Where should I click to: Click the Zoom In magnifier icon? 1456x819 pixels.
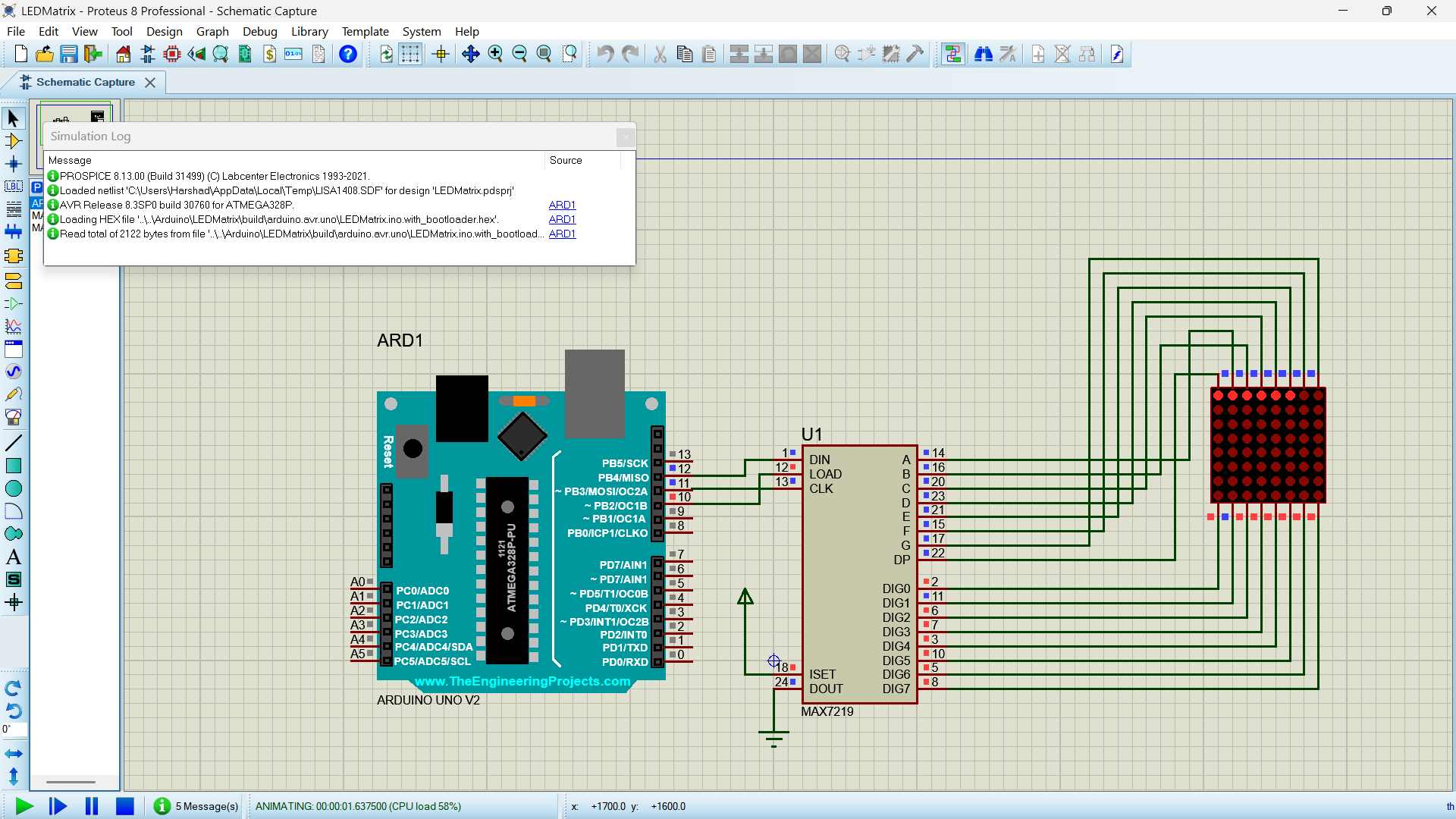[495, 54]
